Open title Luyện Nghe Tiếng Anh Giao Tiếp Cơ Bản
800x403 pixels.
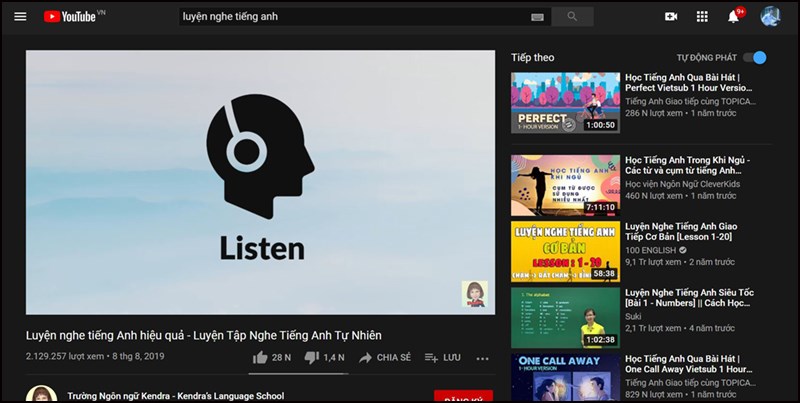click(681, 232)
